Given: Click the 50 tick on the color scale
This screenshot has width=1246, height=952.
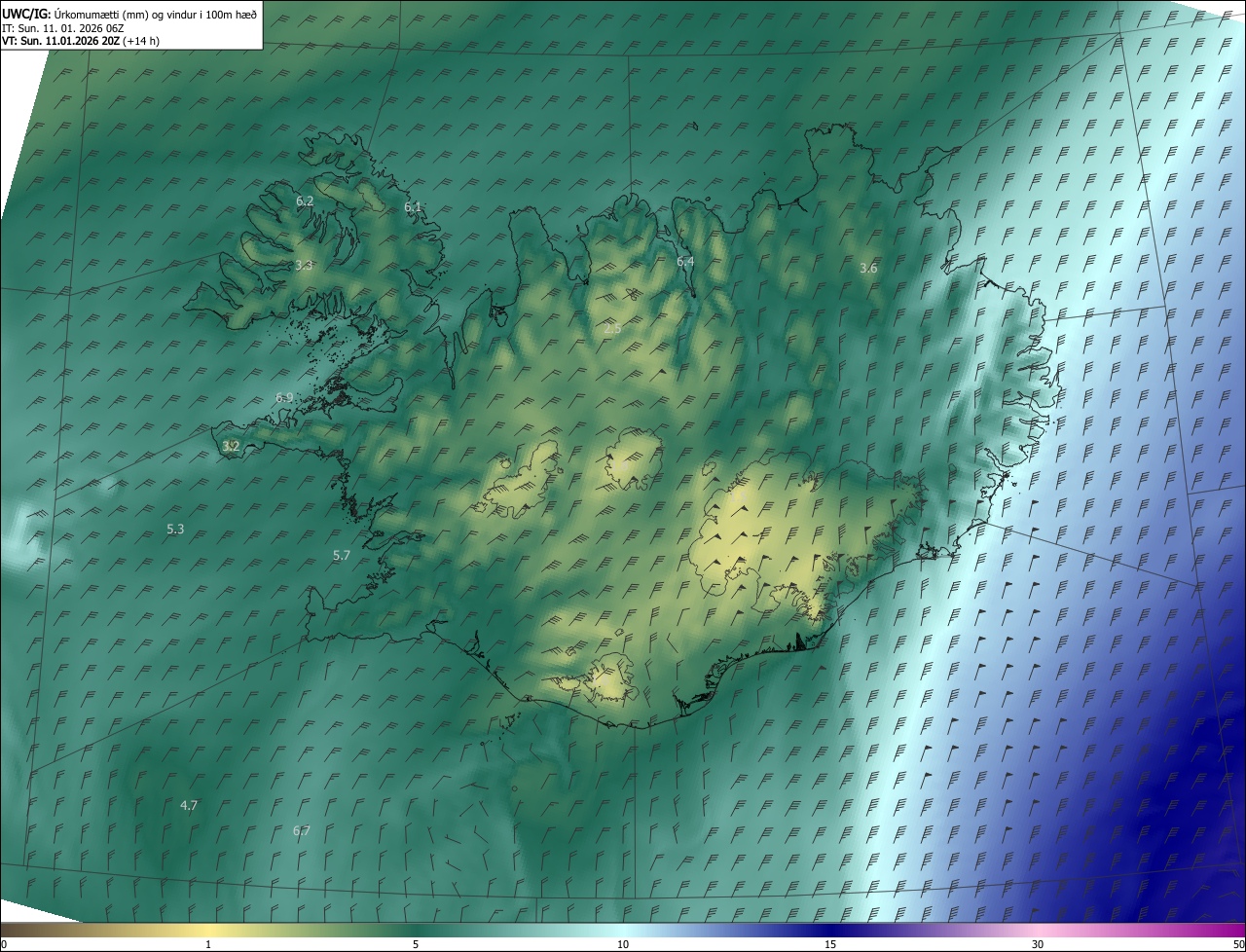Looking at the screenshot, I should pos(1238,944).
